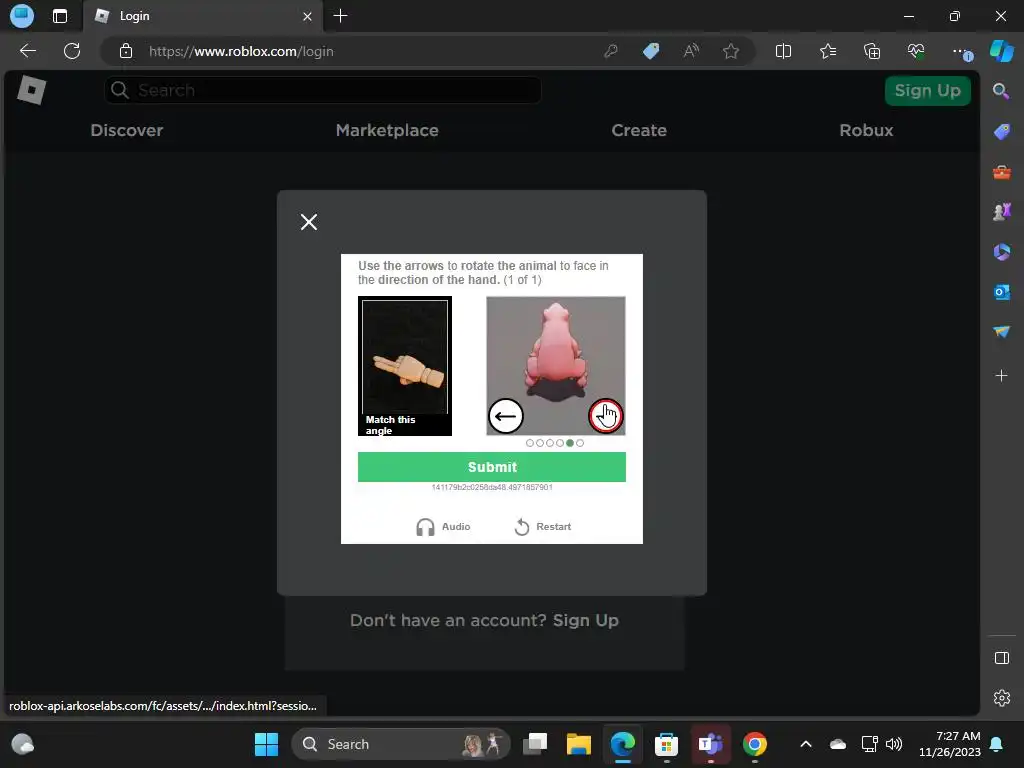The width and height of the screenshot is (1024, 768).
Task: Open sidebar settings gear
Action: tap(1001, 698)
